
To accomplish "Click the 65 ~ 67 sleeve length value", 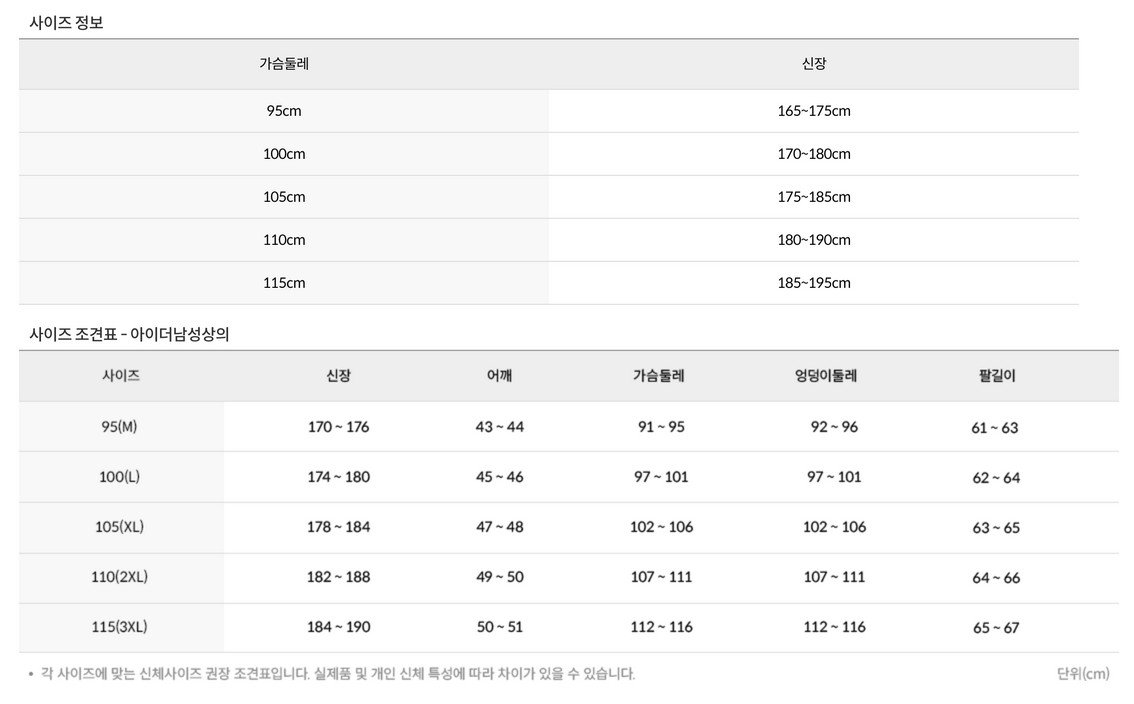I will [996, 628].
